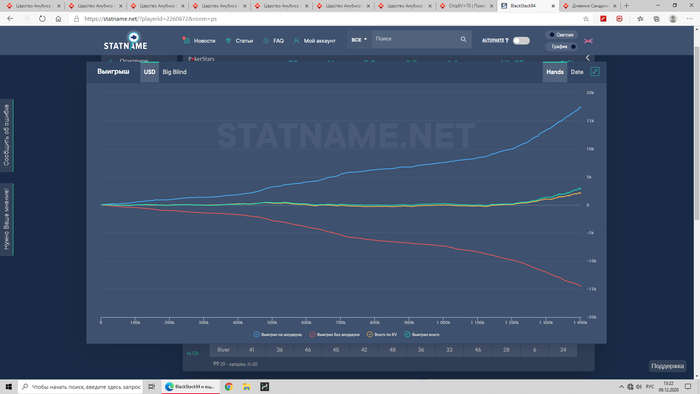Viewport: 700px width, 394px height.
Task: Toggle the yellow EV series checkbox
Action: coord(370,334)
